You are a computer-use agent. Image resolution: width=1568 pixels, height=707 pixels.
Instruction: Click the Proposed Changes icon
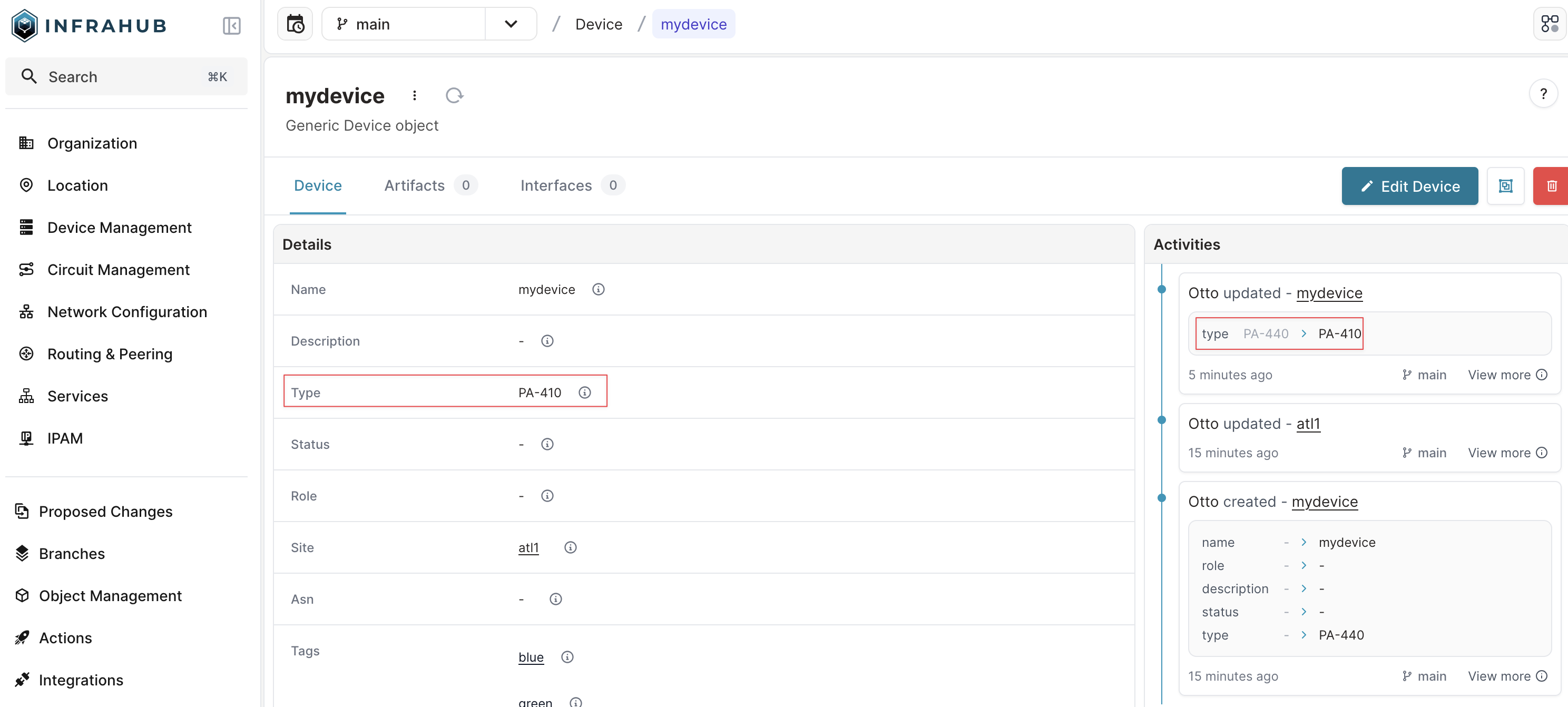point(22,512)
